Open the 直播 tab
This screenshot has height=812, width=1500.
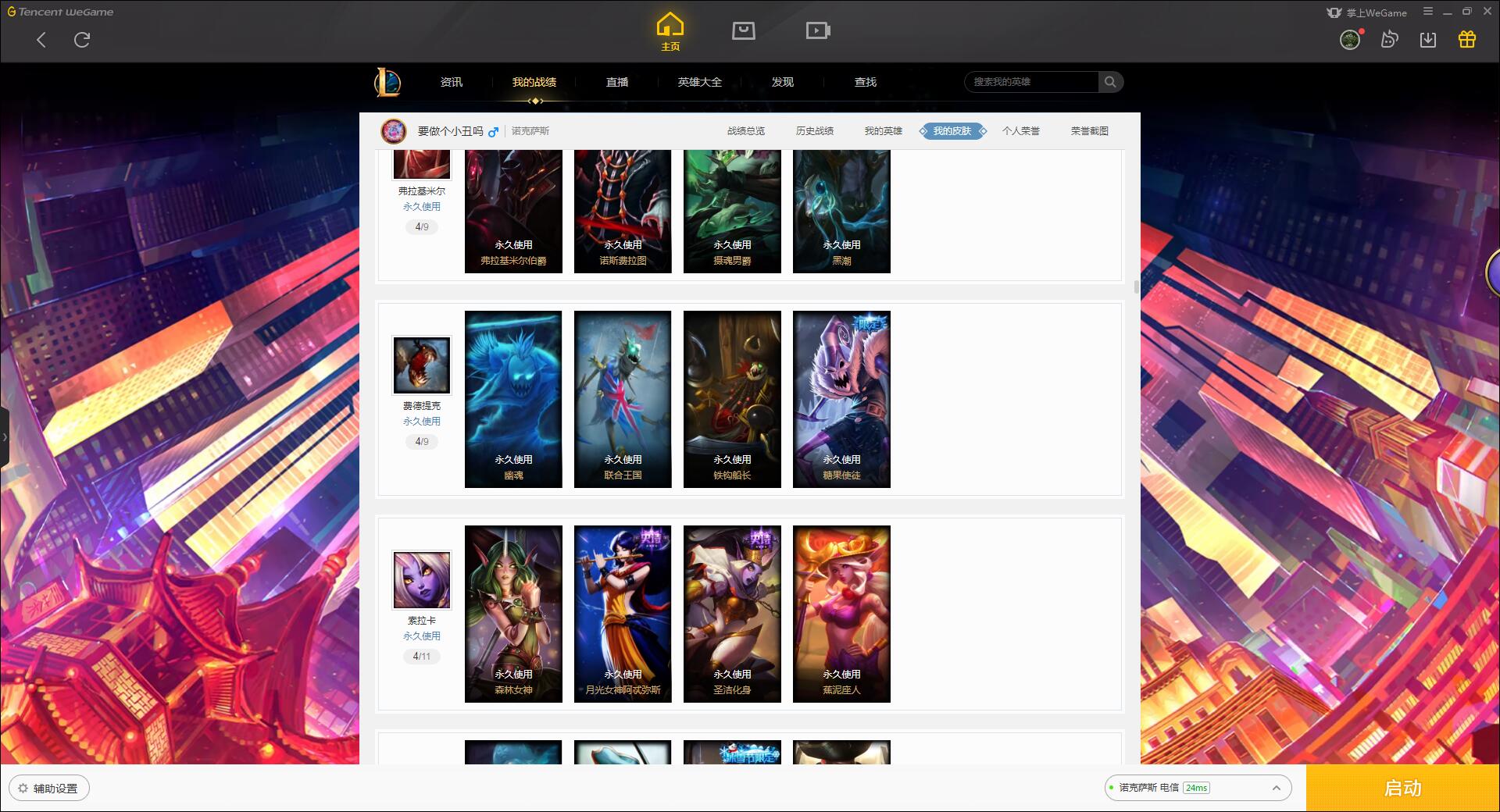(617, 82)
